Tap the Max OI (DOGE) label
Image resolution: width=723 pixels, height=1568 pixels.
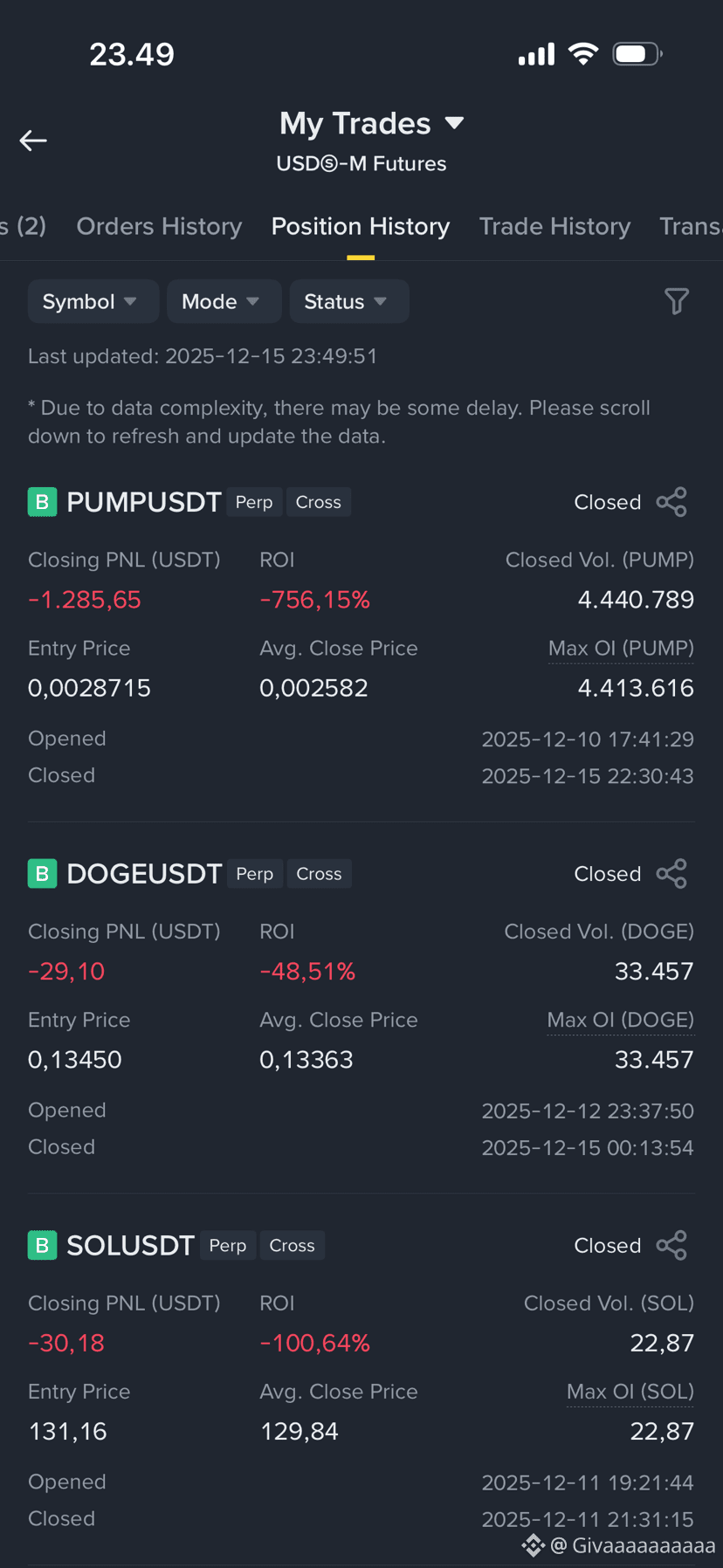tap(620, 1020)
